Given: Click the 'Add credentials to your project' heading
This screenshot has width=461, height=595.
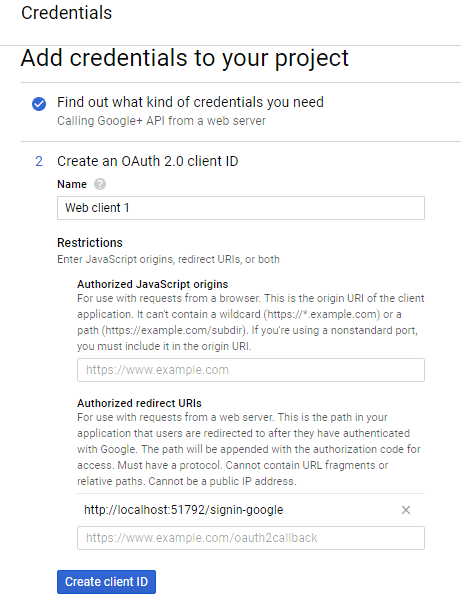Looking at the screenshot, I should [184, 58].
